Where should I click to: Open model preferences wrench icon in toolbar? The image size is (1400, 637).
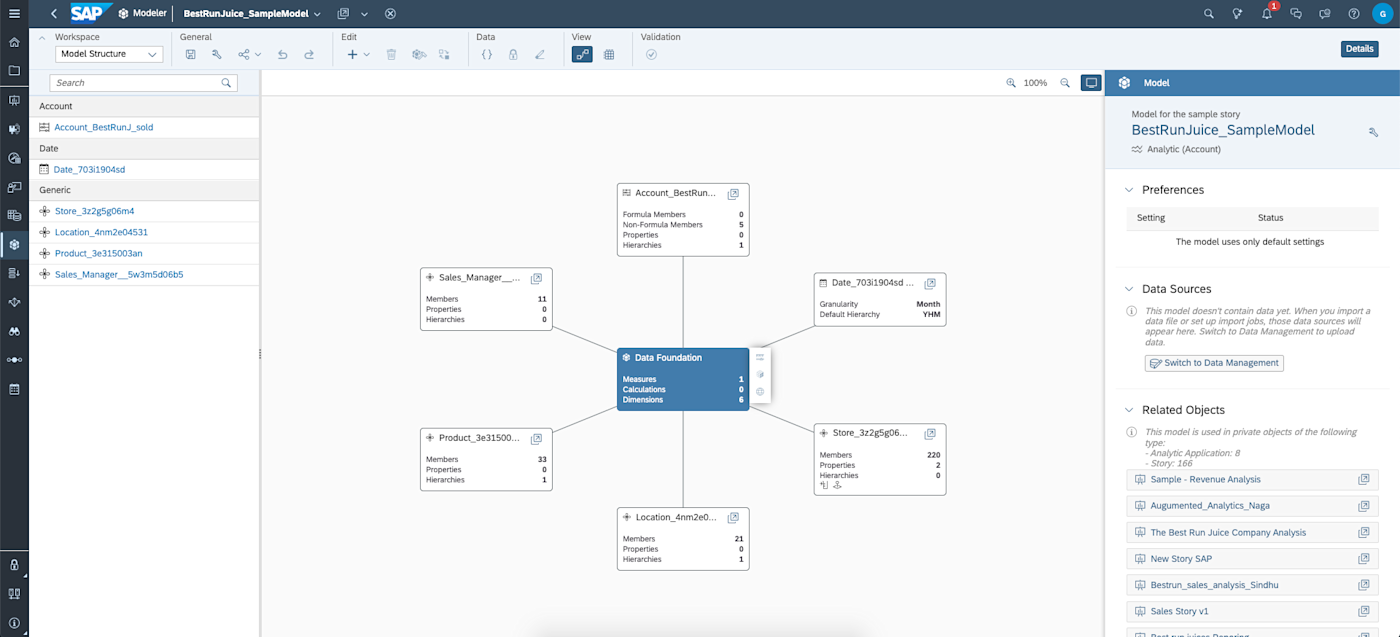pos(216,55)
